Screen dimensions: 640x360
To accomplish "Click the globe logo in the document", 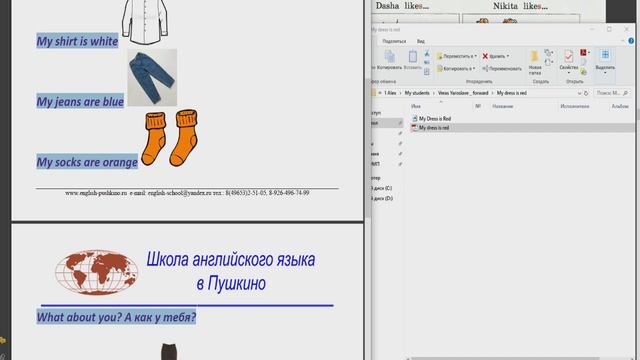I will (96, 272).
